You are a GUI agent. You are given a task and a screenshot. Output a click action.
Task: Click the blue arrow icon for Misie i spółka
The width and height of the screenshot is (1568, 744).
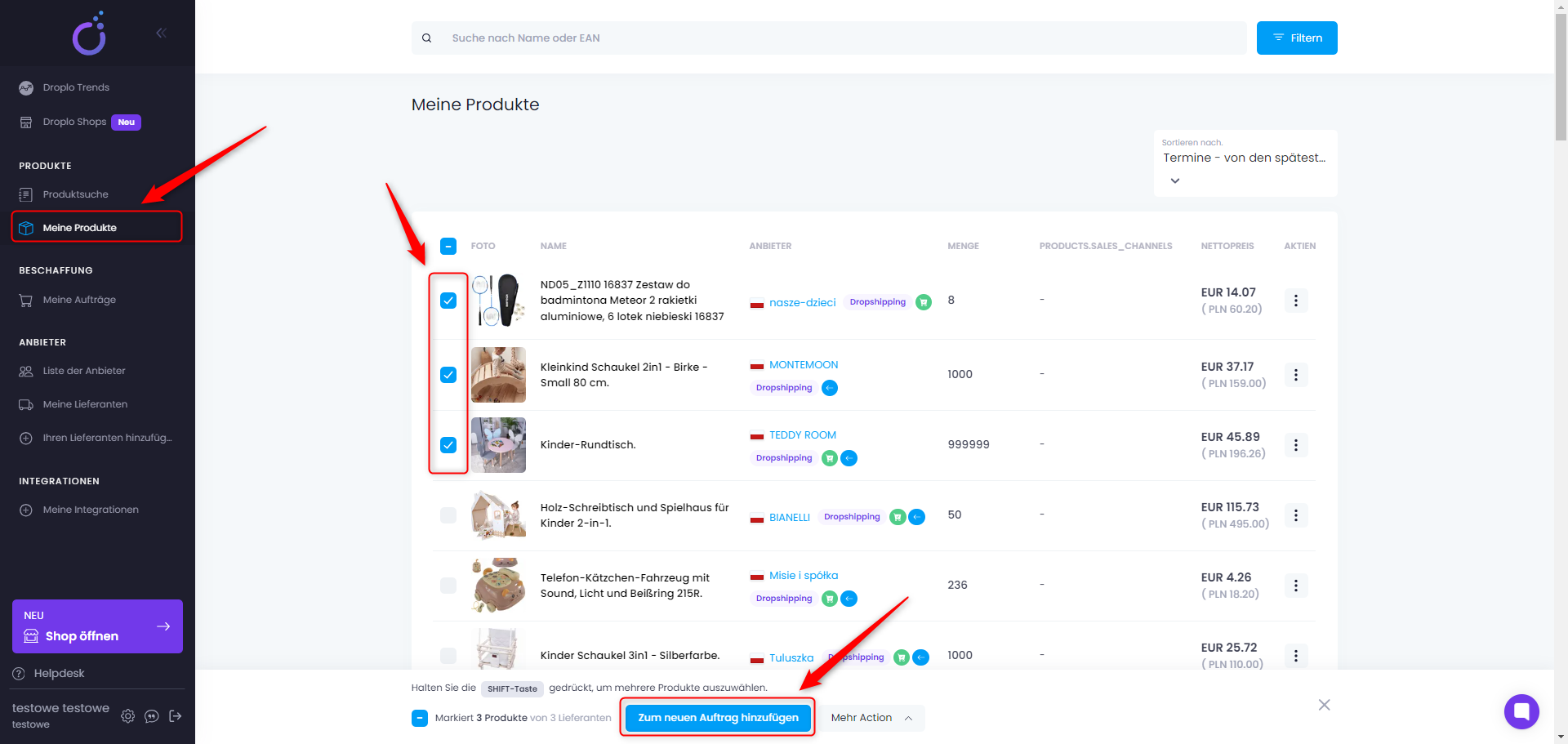point(849,599)
